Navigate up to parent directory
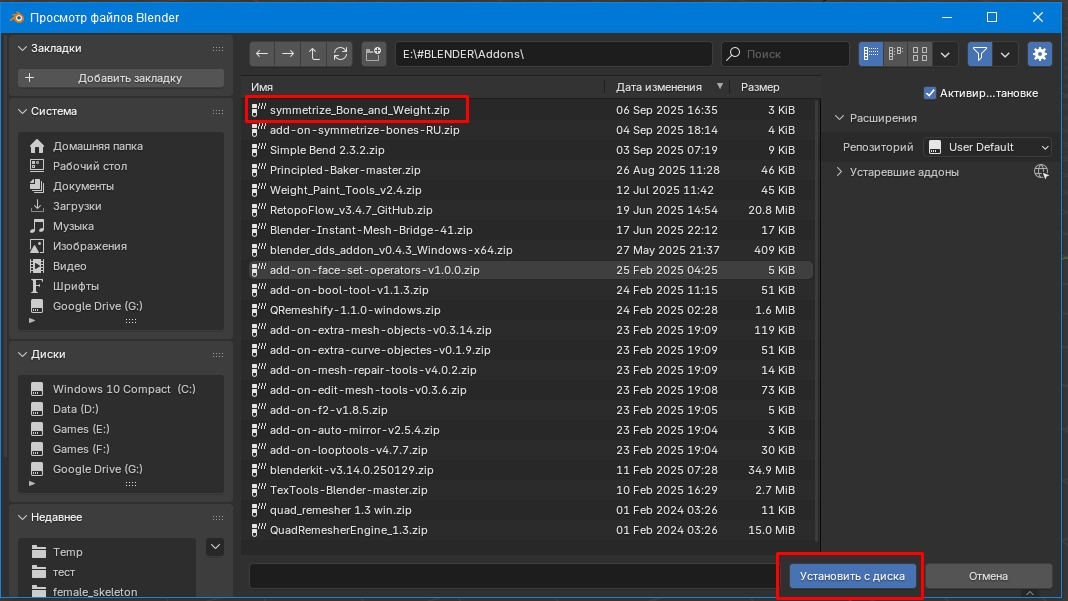1068x601 pixels. pyautogui.click(x=314, y=54)
